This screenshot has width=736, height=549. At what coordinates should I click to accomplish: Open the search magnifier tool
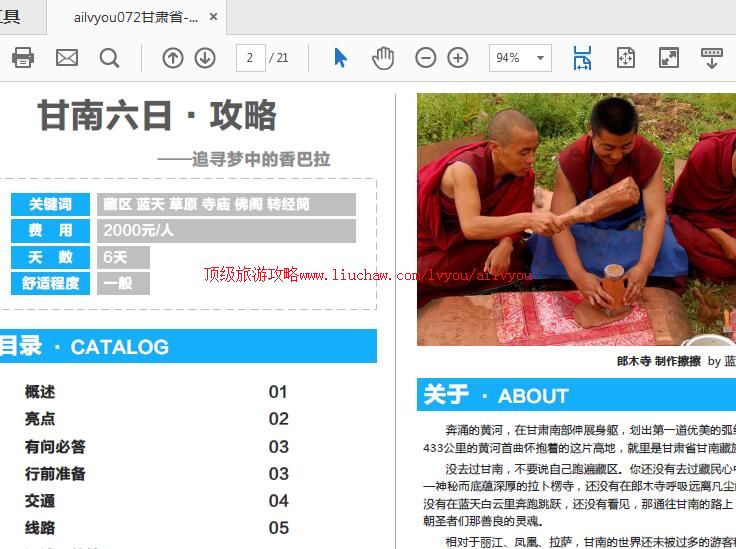[109, 58]
